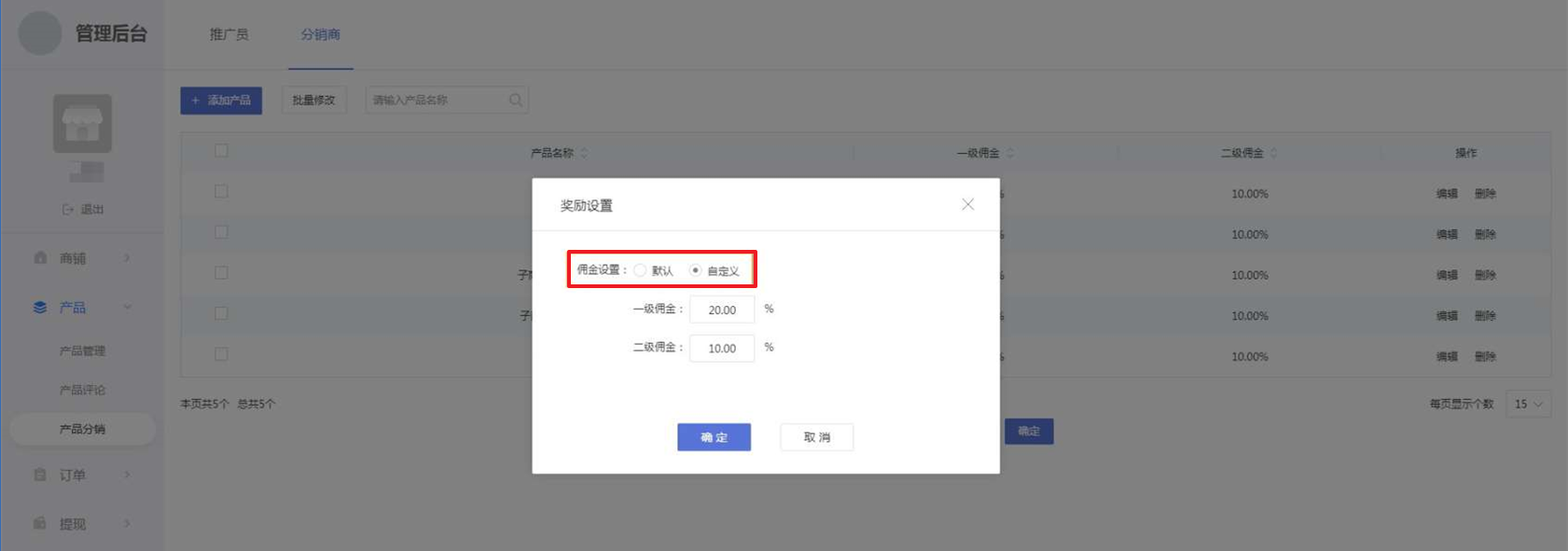1568x551 pixels.
Task: Click the round avatar beside 管理后台
Action: point(40,34)
